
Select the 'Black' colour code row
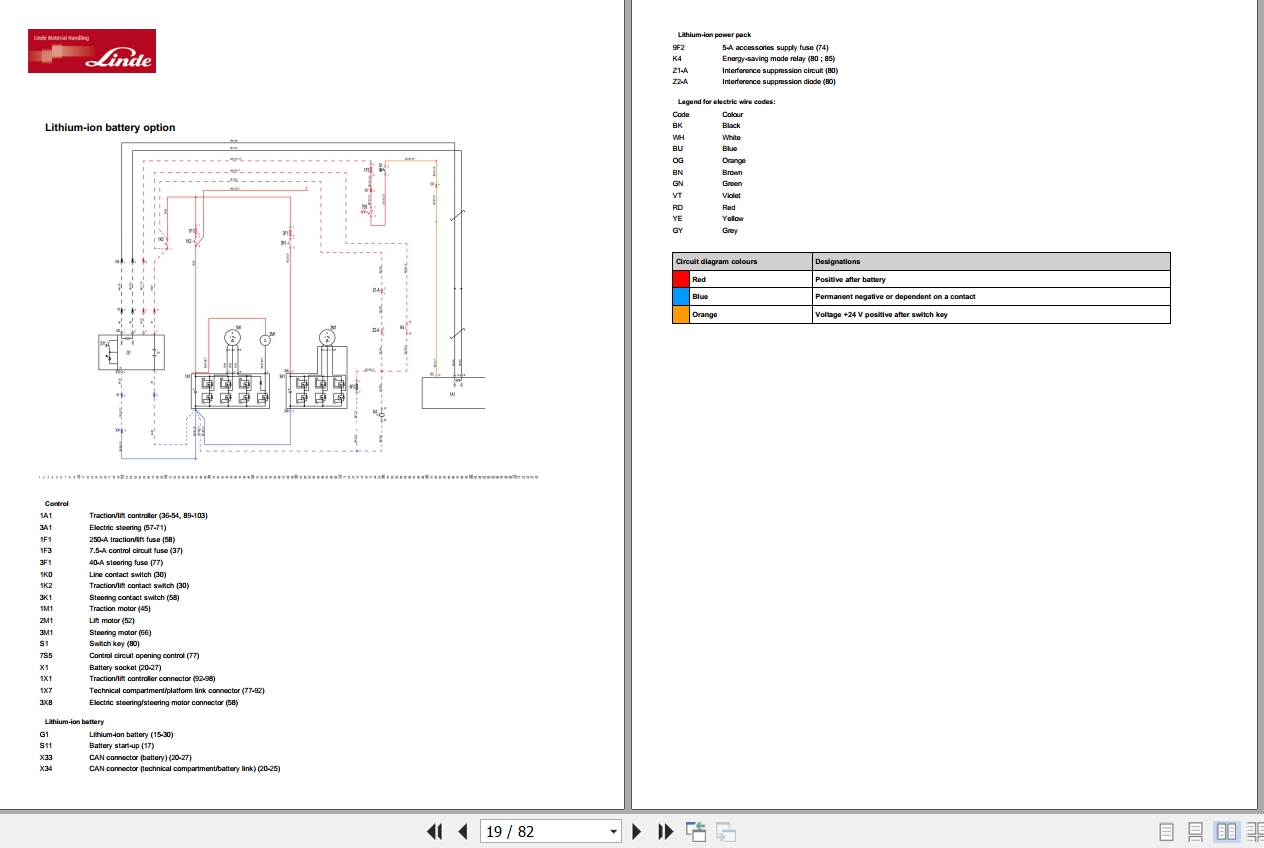coord(707,126)
